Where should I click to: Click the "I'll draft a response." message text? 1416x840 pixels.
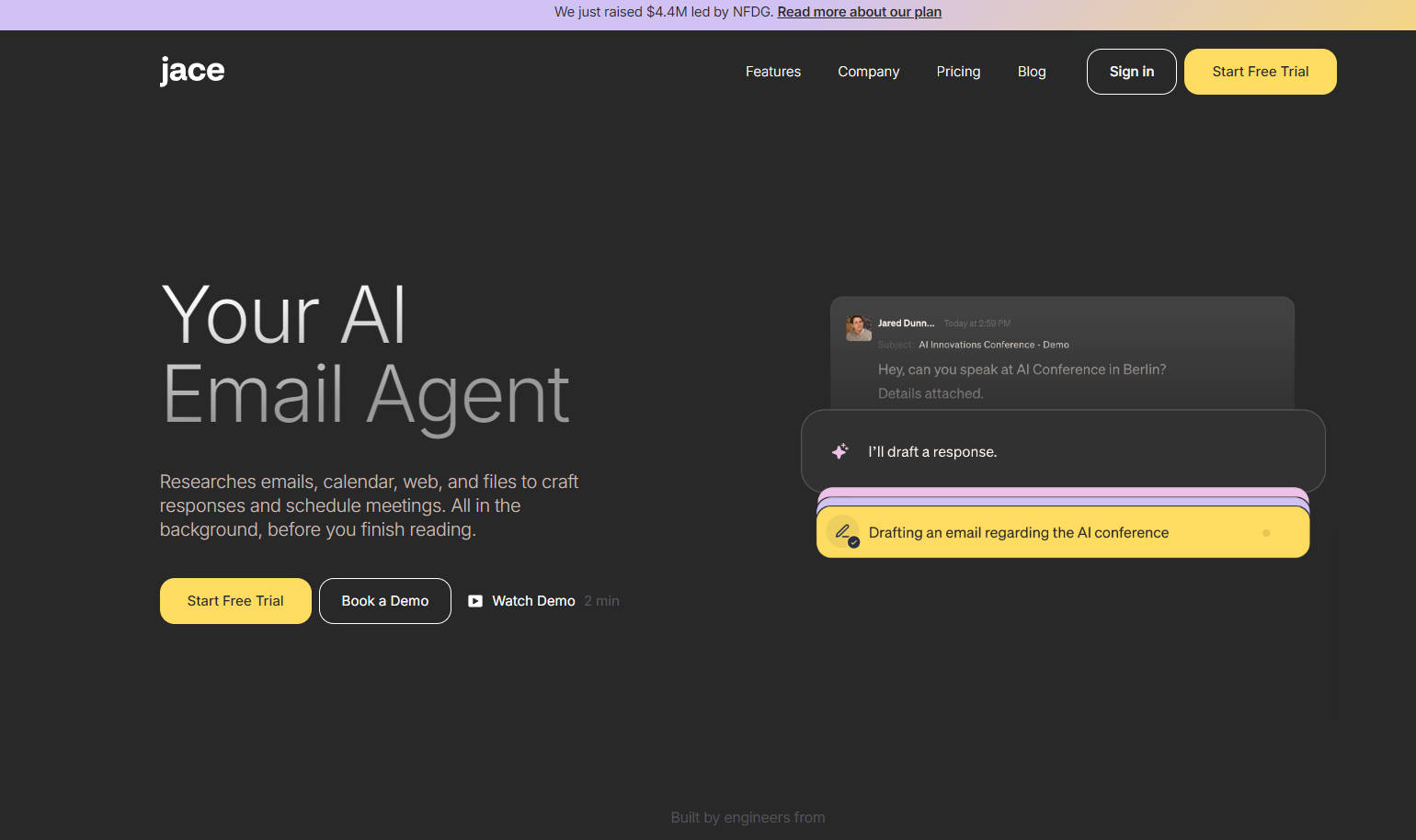coord(932,452)
